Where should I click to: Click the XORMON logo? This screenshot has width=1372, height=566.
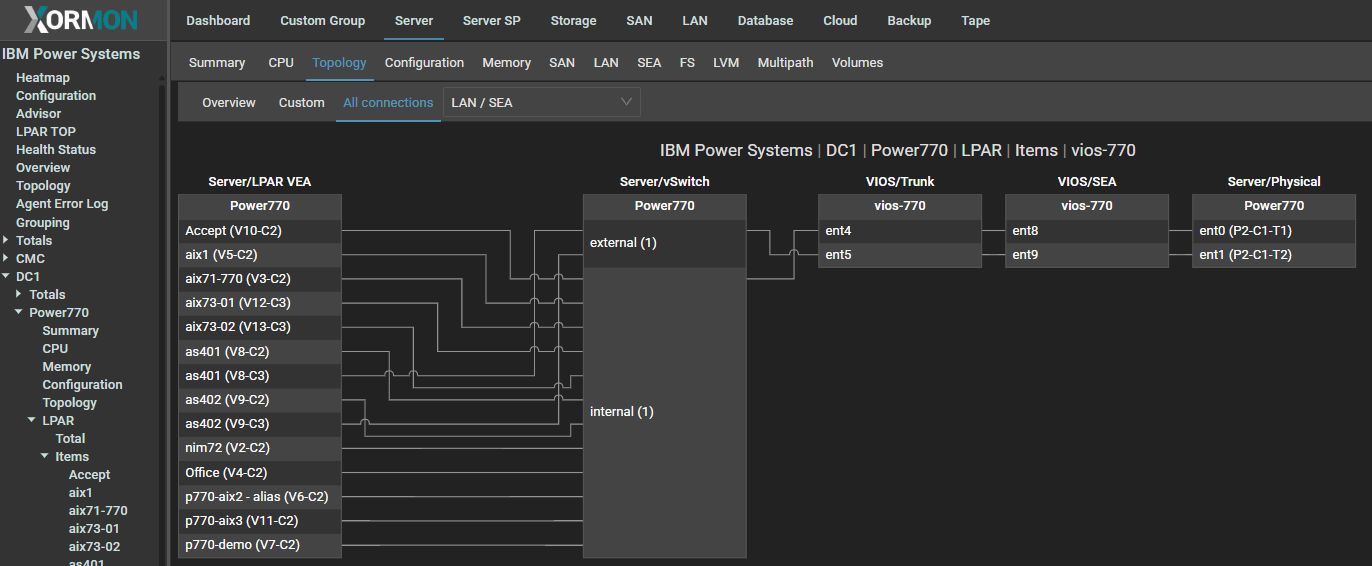[81, 19]
